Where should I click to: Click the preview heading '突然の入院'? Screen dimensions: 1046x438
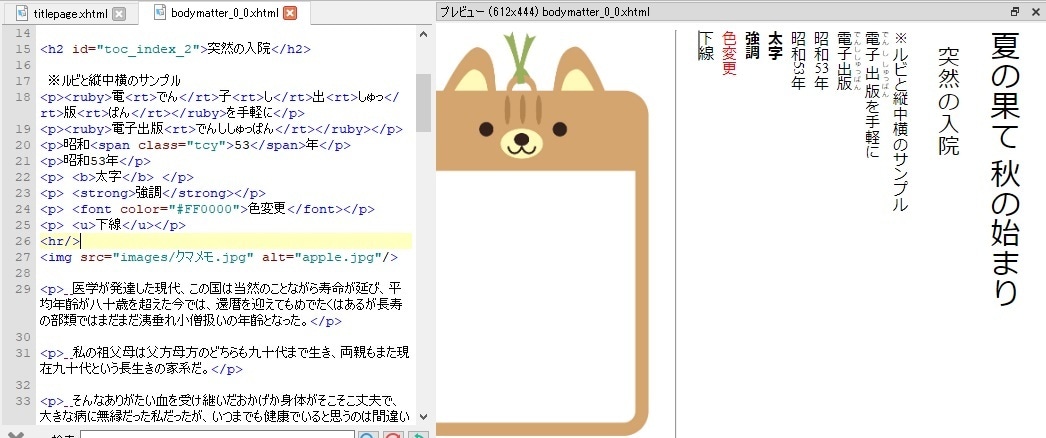pyautogui.click(x=948, y=102)
